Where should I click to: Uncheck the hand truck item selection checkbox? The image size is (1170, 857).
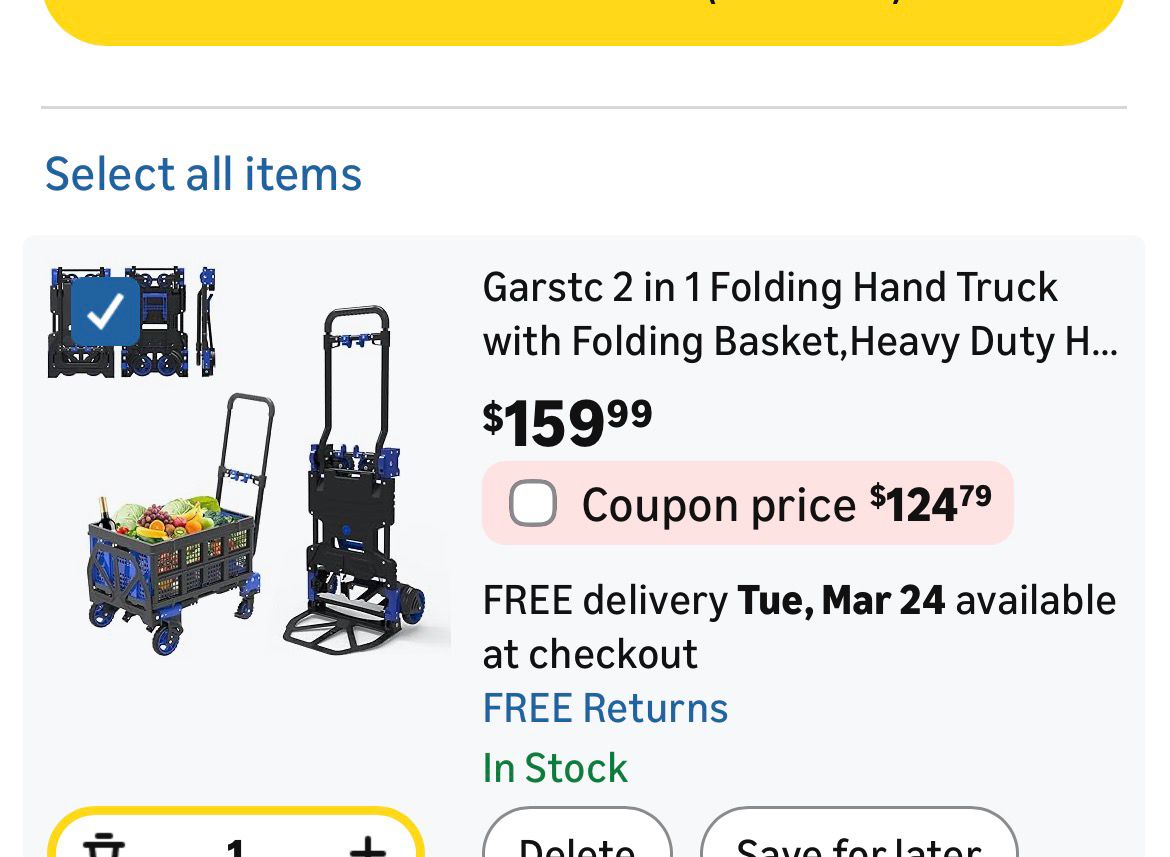point(106,311)
